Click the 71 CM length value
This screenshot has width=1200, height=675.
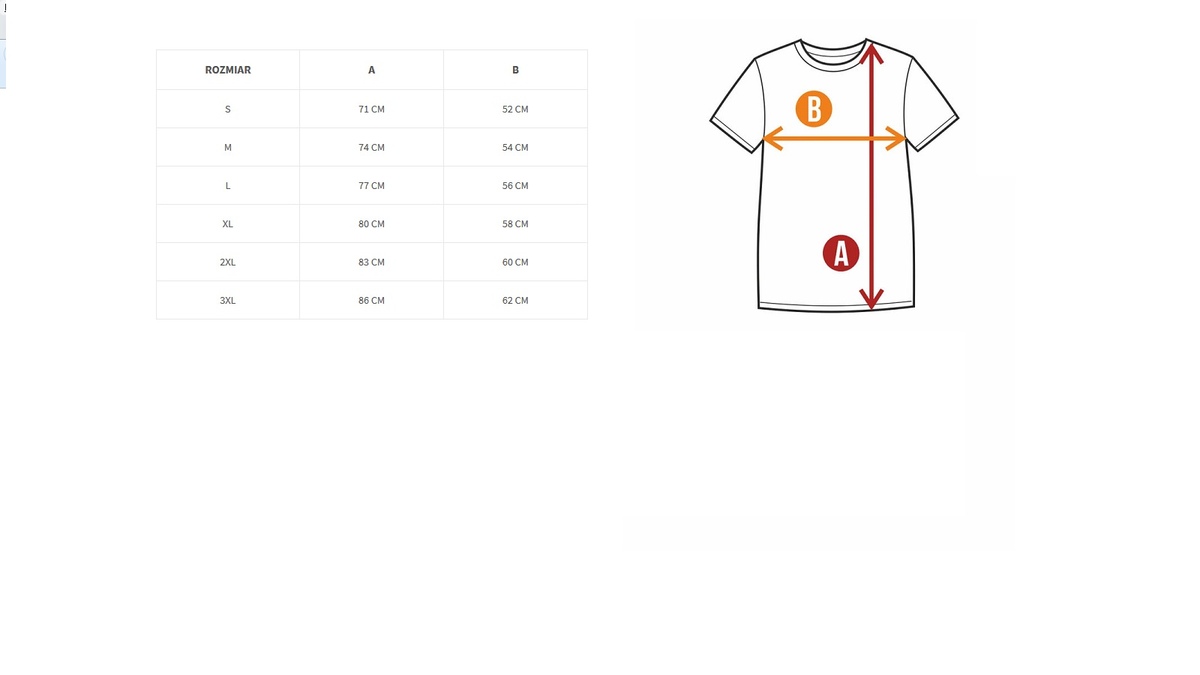(372, 109)
